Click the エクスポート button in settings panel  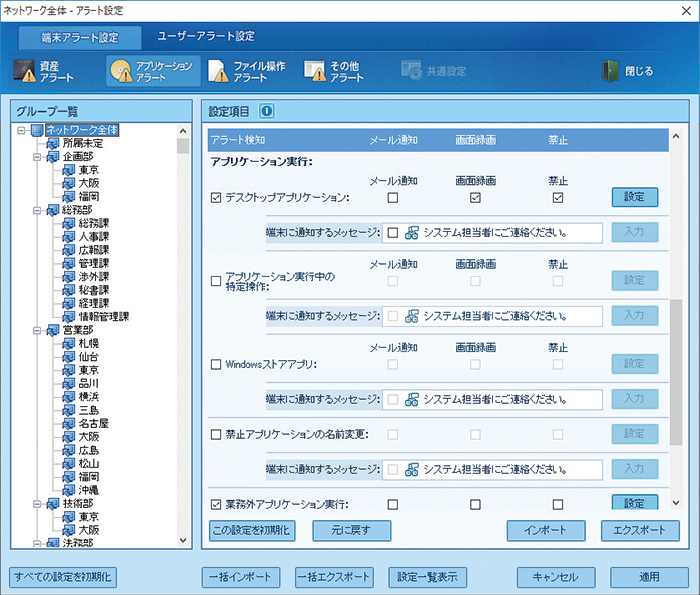(640, 530)
